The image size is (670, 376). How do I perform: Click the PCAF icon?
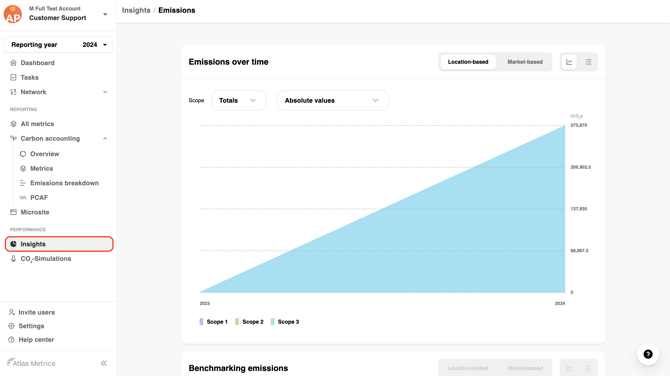[23, 197]
